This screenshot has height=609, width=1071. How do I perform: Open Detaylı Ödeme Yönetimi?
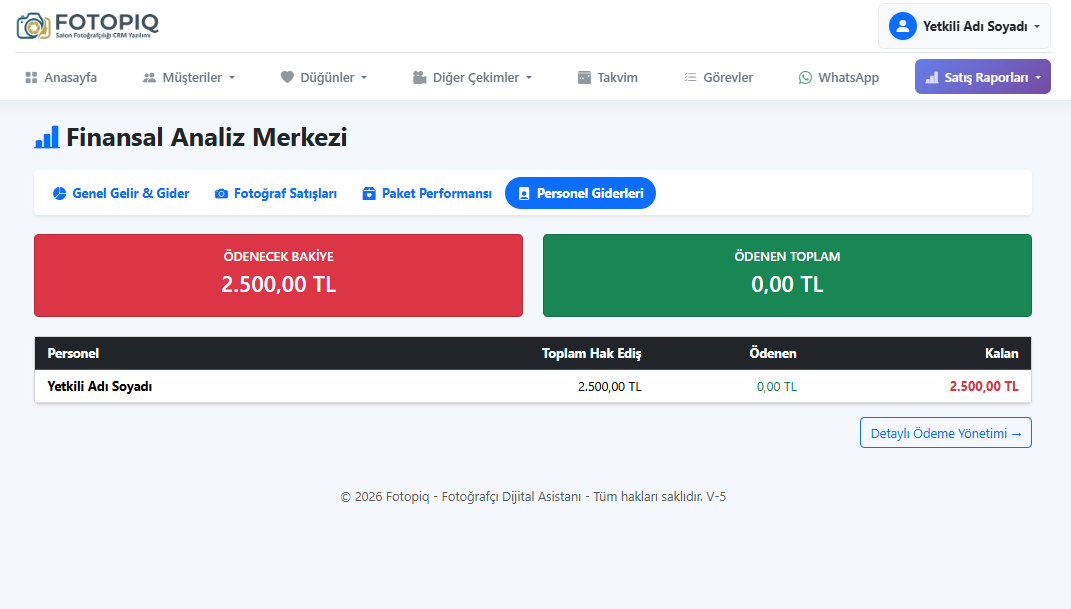click(x=945, y=433)
